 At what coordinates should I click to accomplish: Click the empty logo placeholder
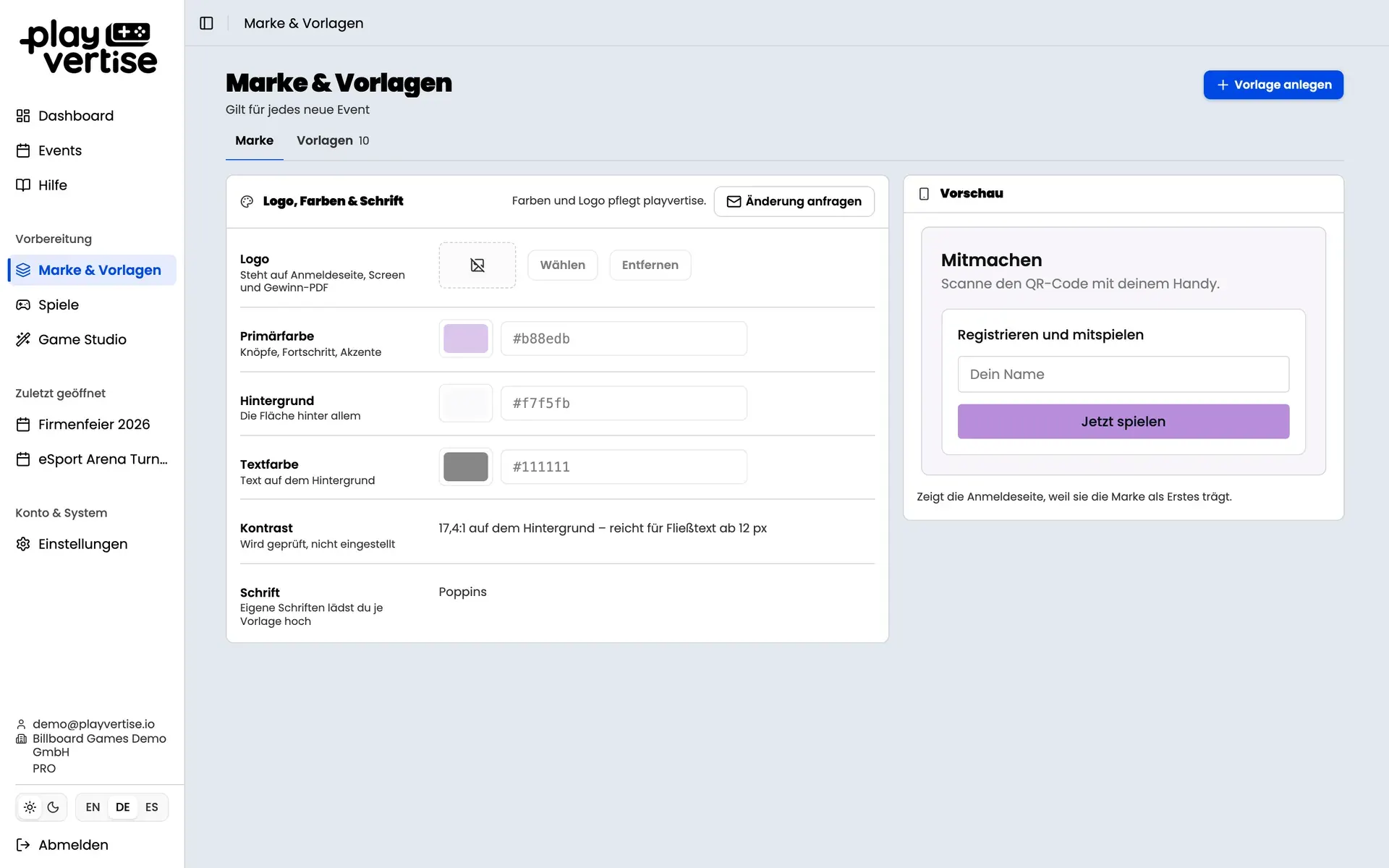(x=477, y=265)
